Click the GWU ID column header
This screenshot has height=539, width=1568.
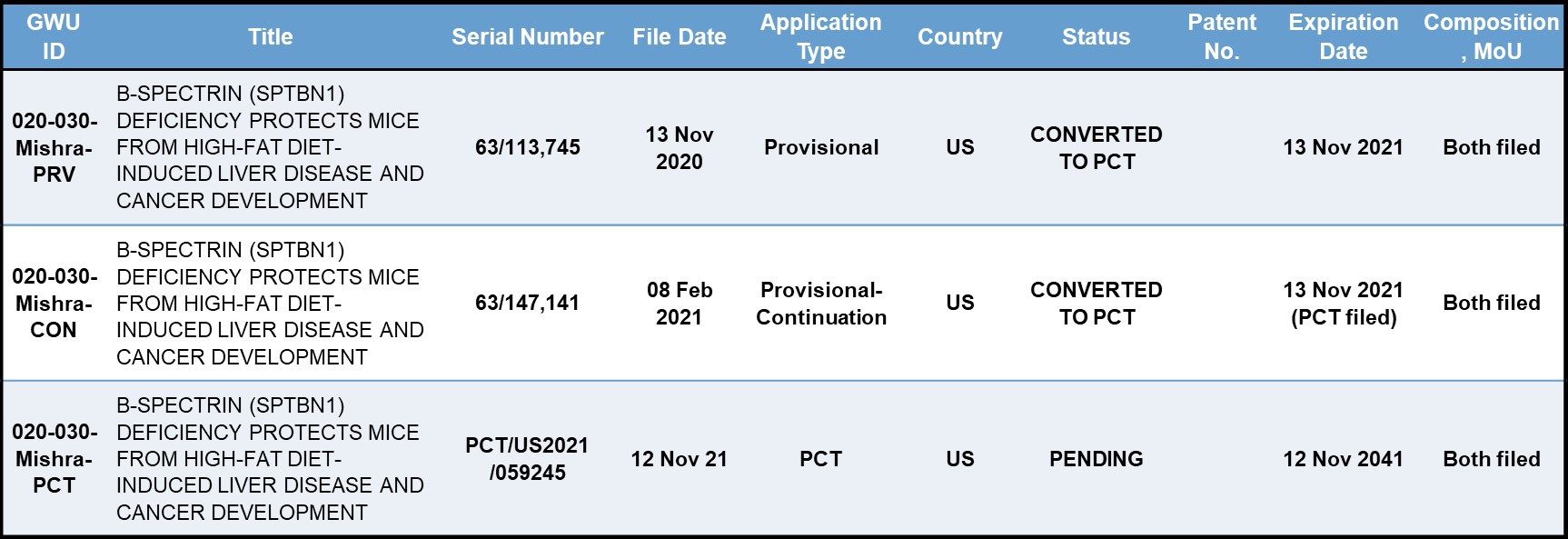pos(54,36)
